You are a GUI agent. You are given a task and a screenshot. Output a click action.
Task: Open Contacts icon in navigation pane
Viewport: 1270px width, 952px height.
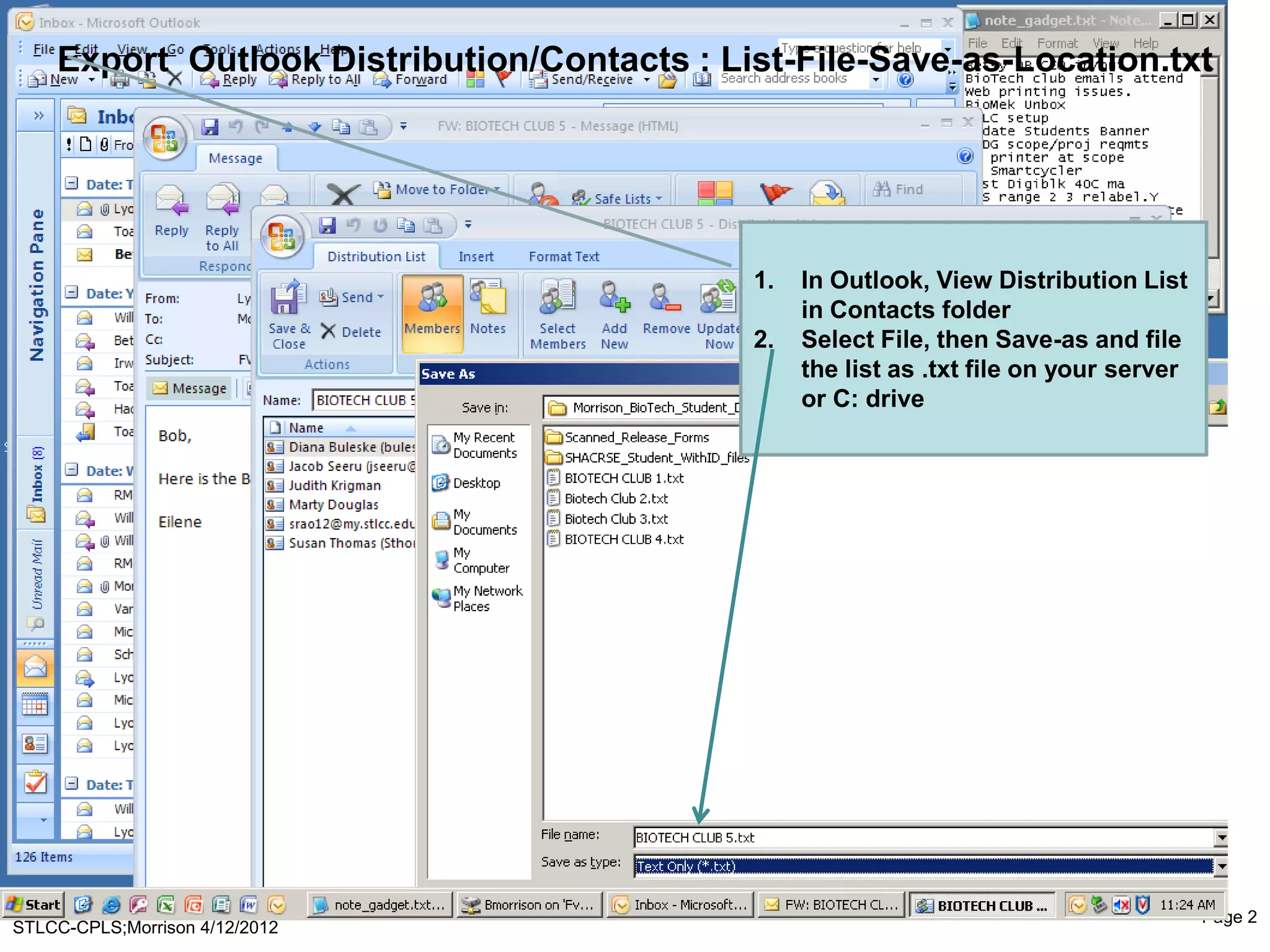coord(35,744)
